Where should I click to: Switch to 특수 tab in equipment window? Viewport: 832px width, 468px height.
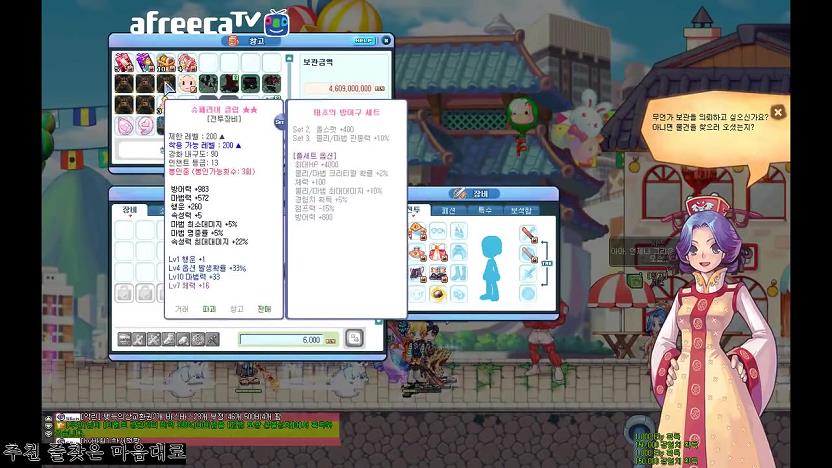484,210
